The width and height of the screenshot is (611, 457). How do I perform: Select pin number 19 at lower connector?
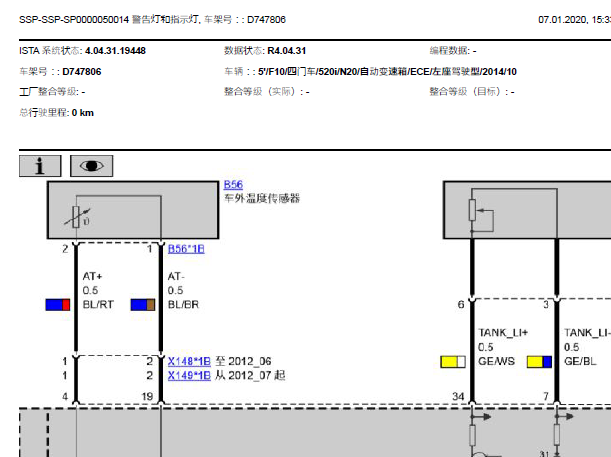147,397
